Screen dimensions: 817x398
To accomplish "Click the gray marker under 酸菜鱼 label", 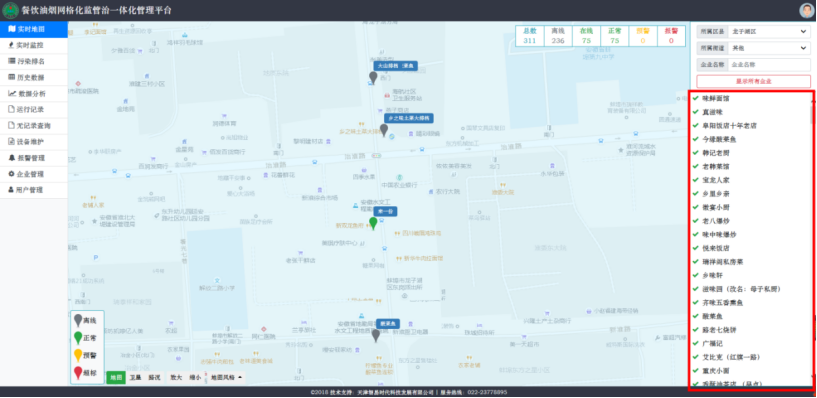I will (376, 335).
